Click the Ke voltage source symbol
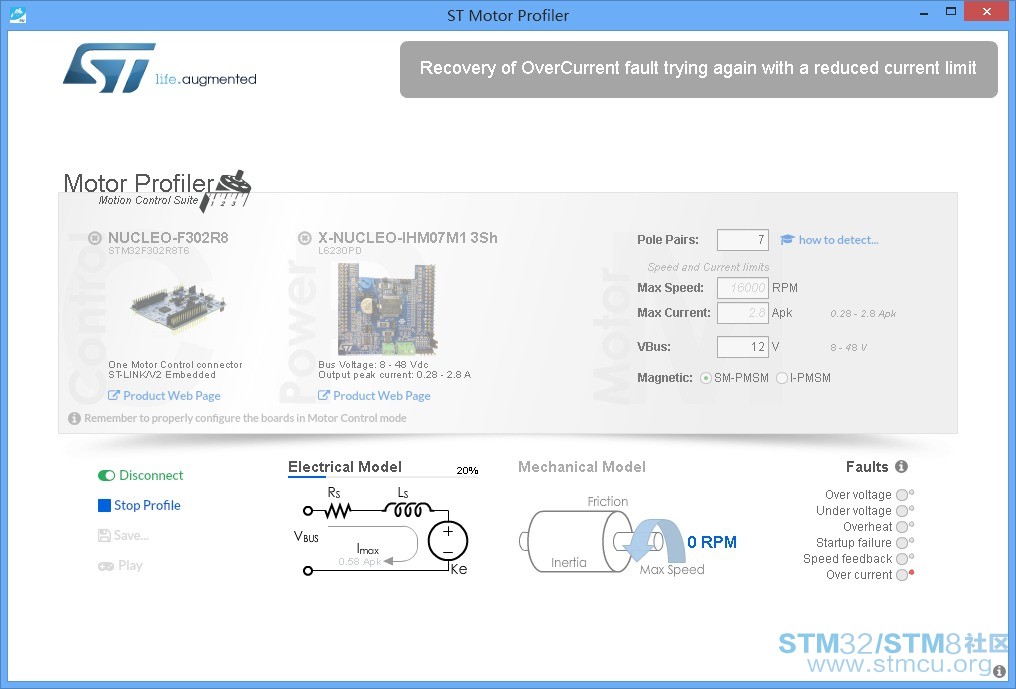 [448, 542]
